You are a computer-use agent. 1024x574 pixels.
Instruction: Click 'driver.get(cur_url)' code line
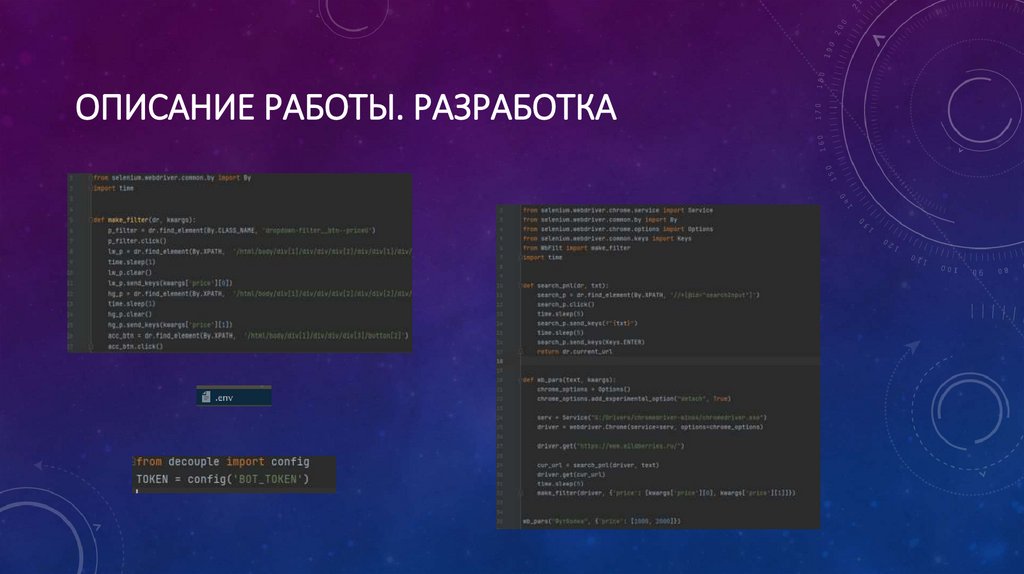click(571, 475)
